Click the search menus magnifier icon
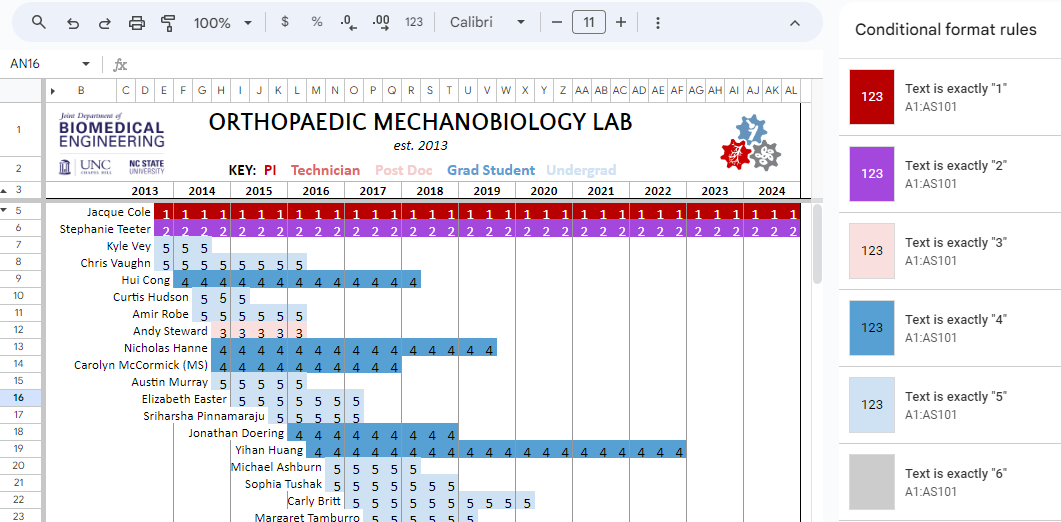The height and width of the screenshot is (522, 1061). tap(39, 22)
